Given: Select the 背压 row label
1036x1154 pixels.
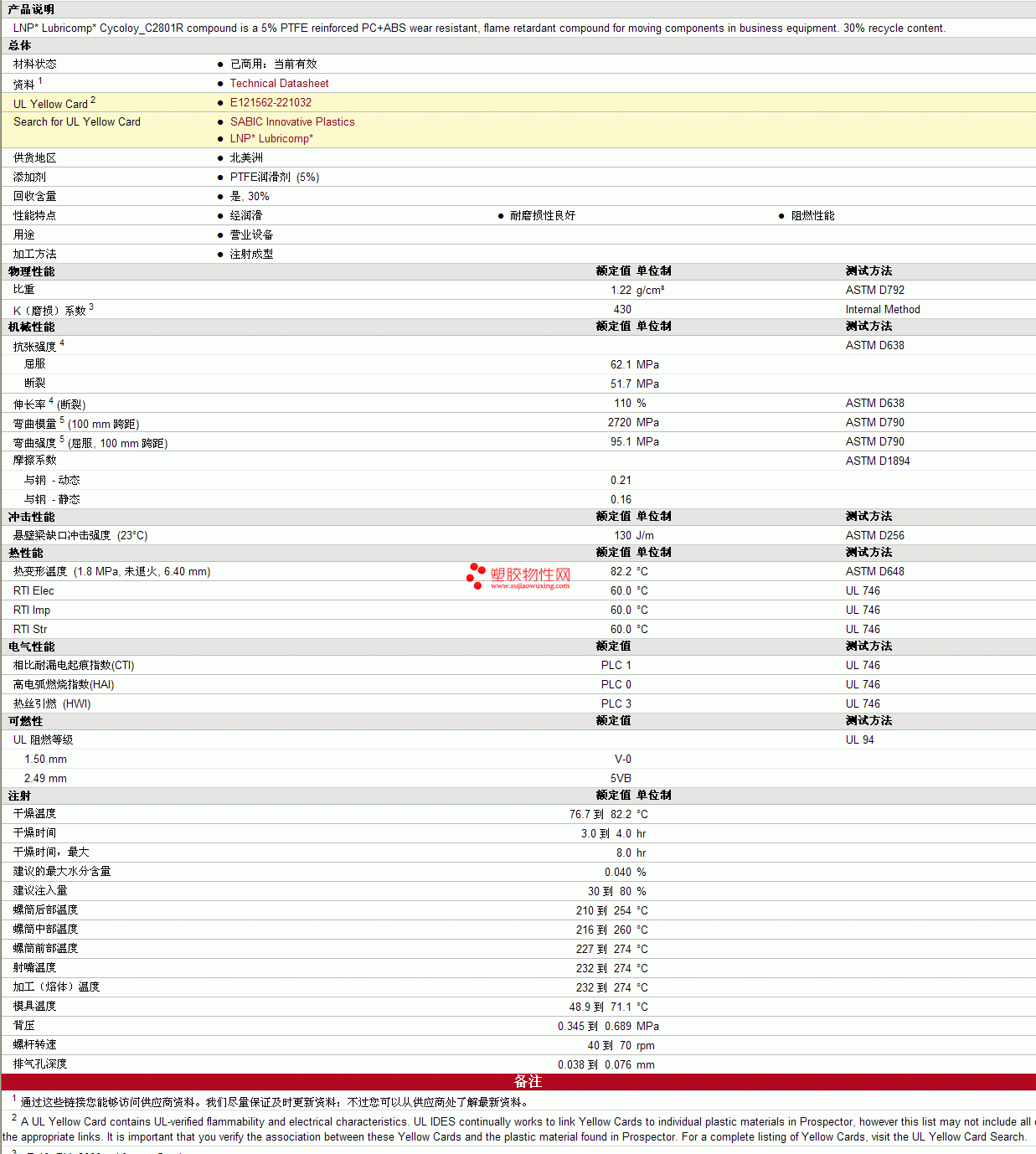Looking at the screenshot, I should pyautogui.click(x=24, y=1026).
